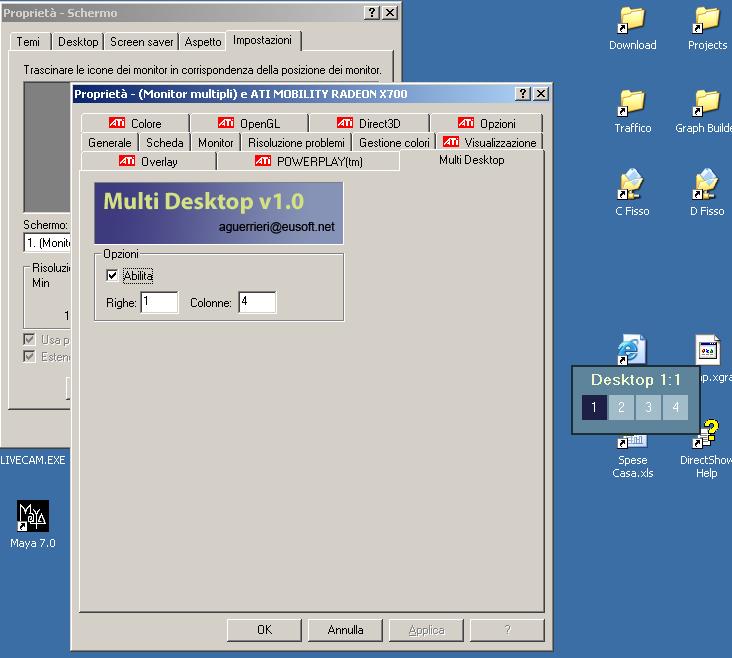Open Aspetto tab in Proprietà - Schermo
732x658 pixels.
pos(203,42)
